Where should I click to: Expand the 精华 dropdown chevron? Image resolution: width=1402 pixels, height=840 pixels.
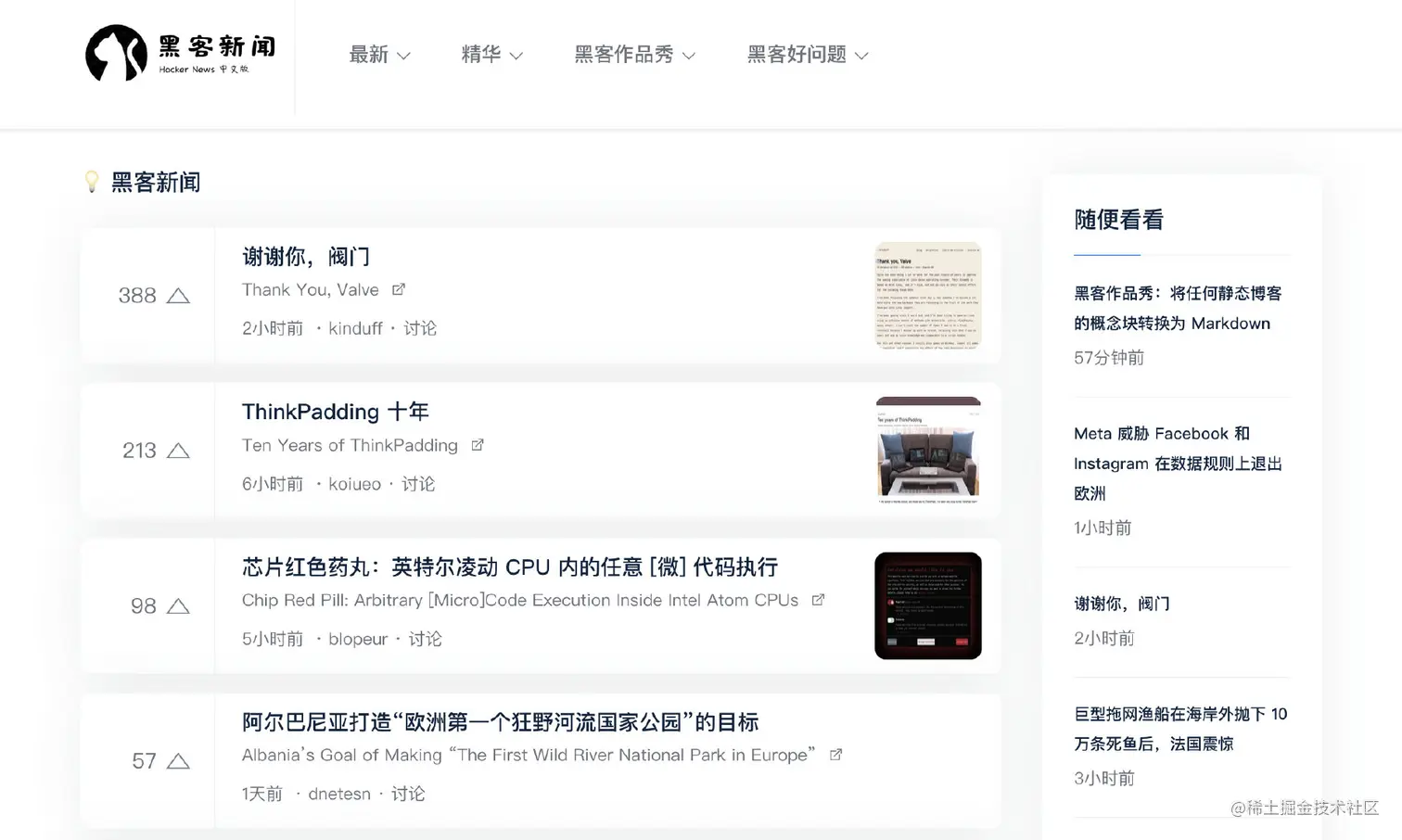click(516, 56)
